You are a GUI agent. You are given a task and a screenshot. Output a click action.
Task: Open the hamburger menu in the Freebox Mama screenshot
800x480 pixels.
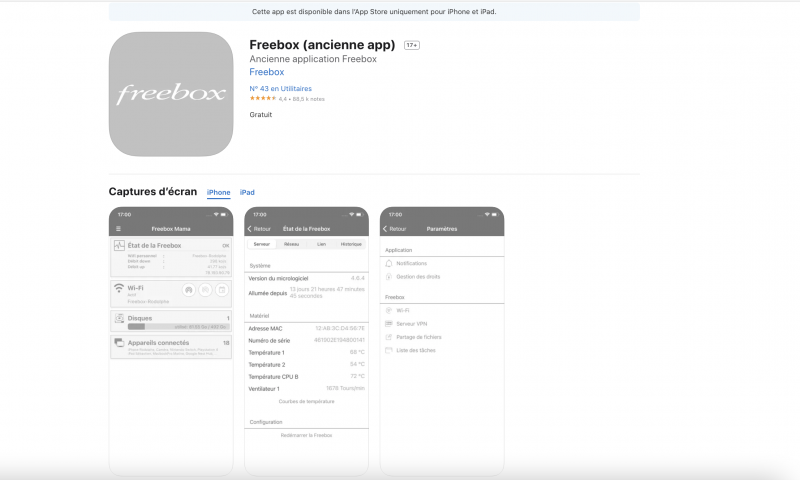point(118,229)
